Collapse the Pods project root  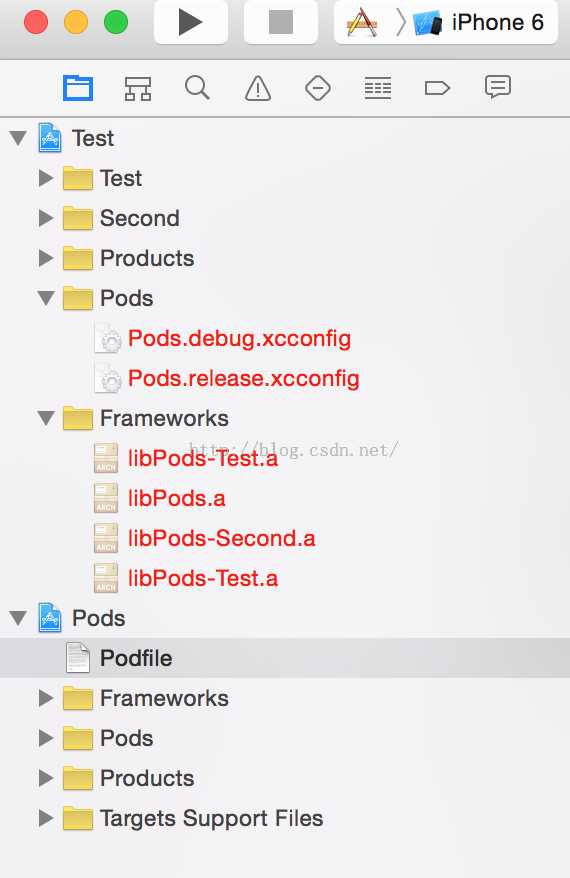click(18, 618)
